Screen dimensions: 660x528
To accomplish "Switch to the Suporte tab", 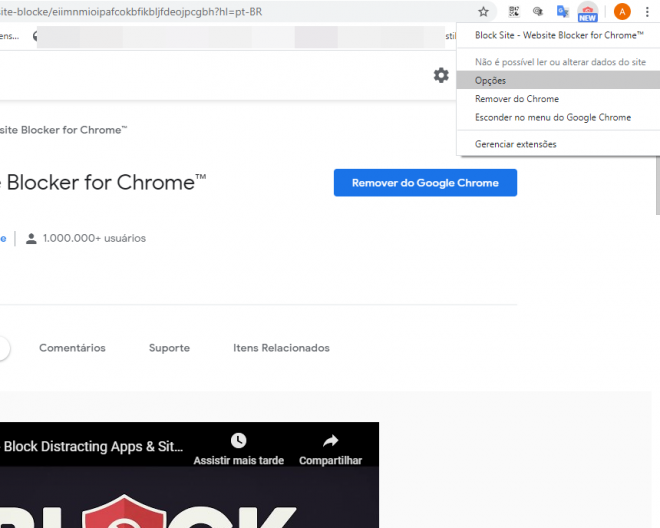I will [169, 348].
